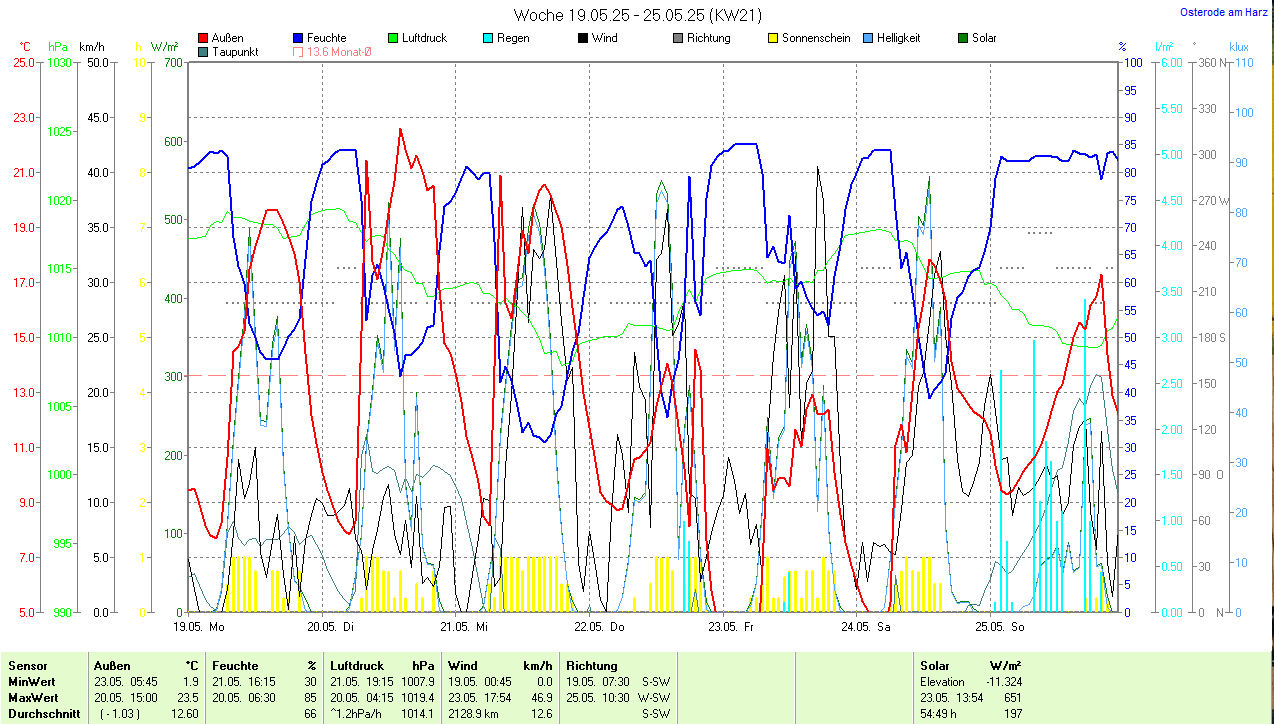Click the green Luftdruck legend square
The height and width of the screenshot is (724, 1274).
pyautogui.click(x=393, y=38)
